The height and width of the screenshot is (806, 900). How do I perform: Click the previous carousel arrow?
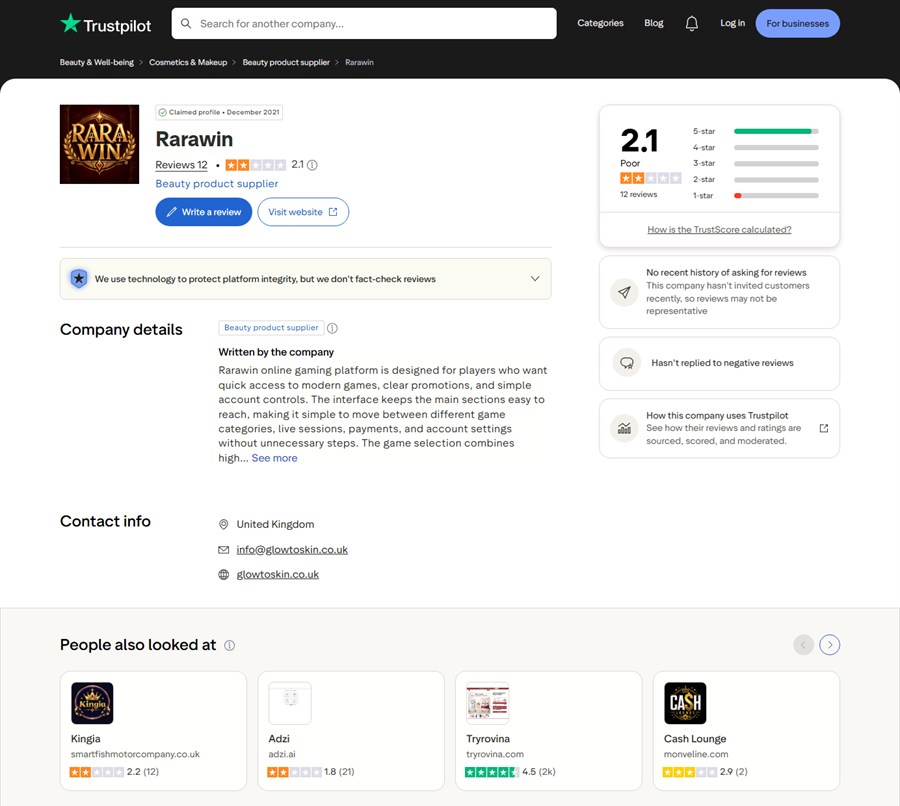tap(804, 645)
